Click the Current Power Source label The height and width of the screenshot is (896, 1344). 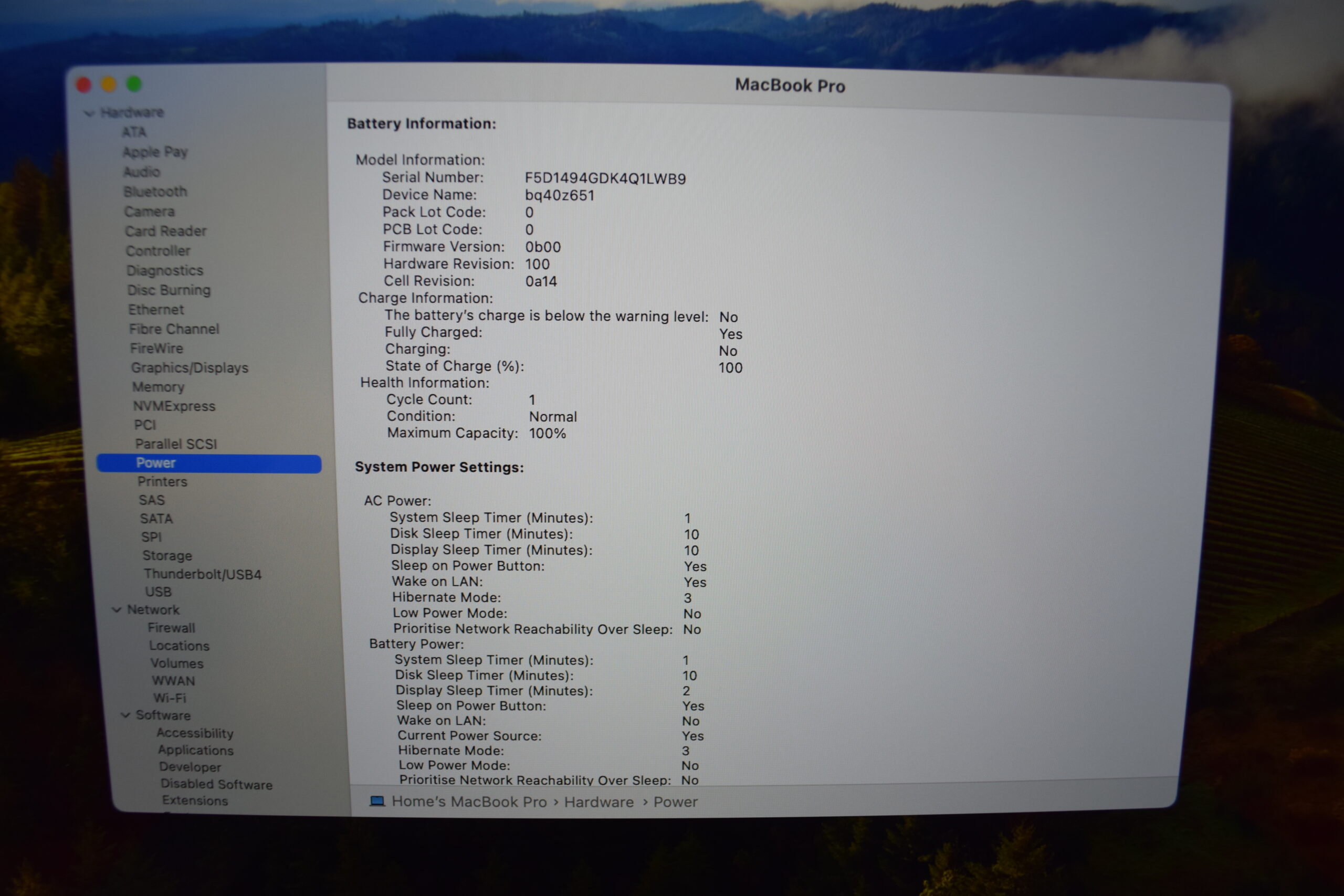469,735
